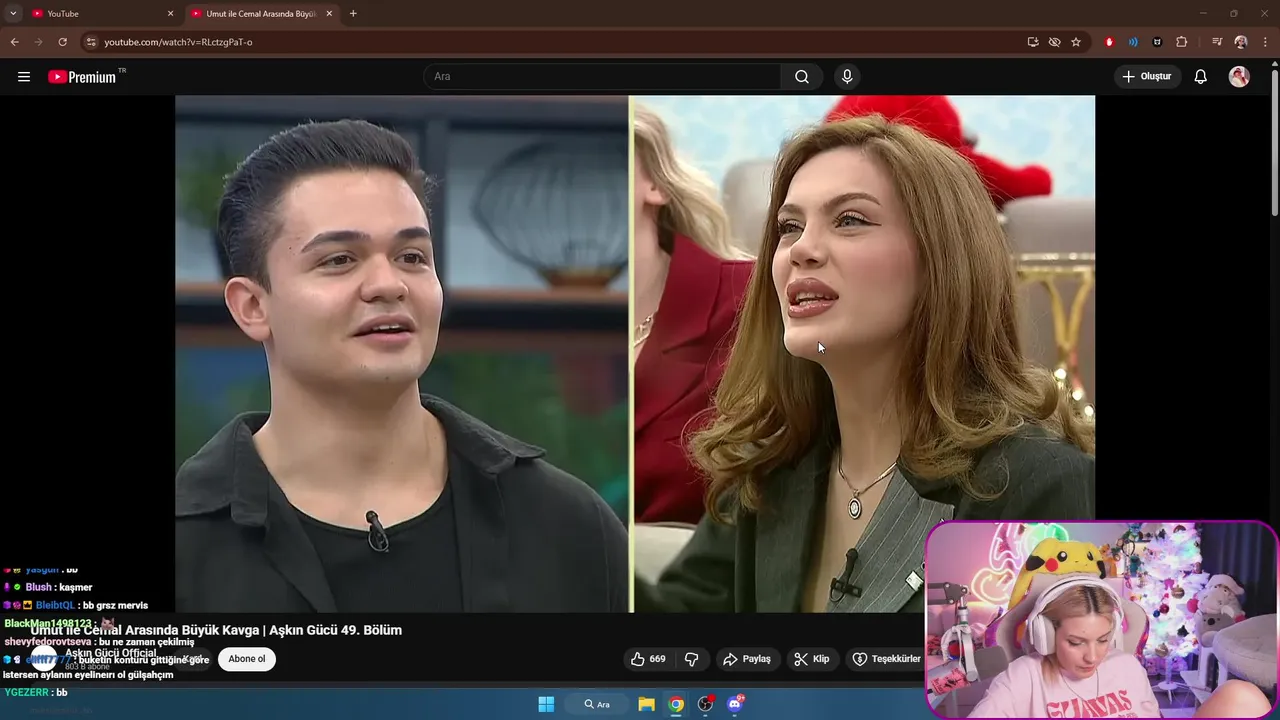Open Chrome media controls icon
Viewport: 1280px width, 720px height.
(1217, 42)
